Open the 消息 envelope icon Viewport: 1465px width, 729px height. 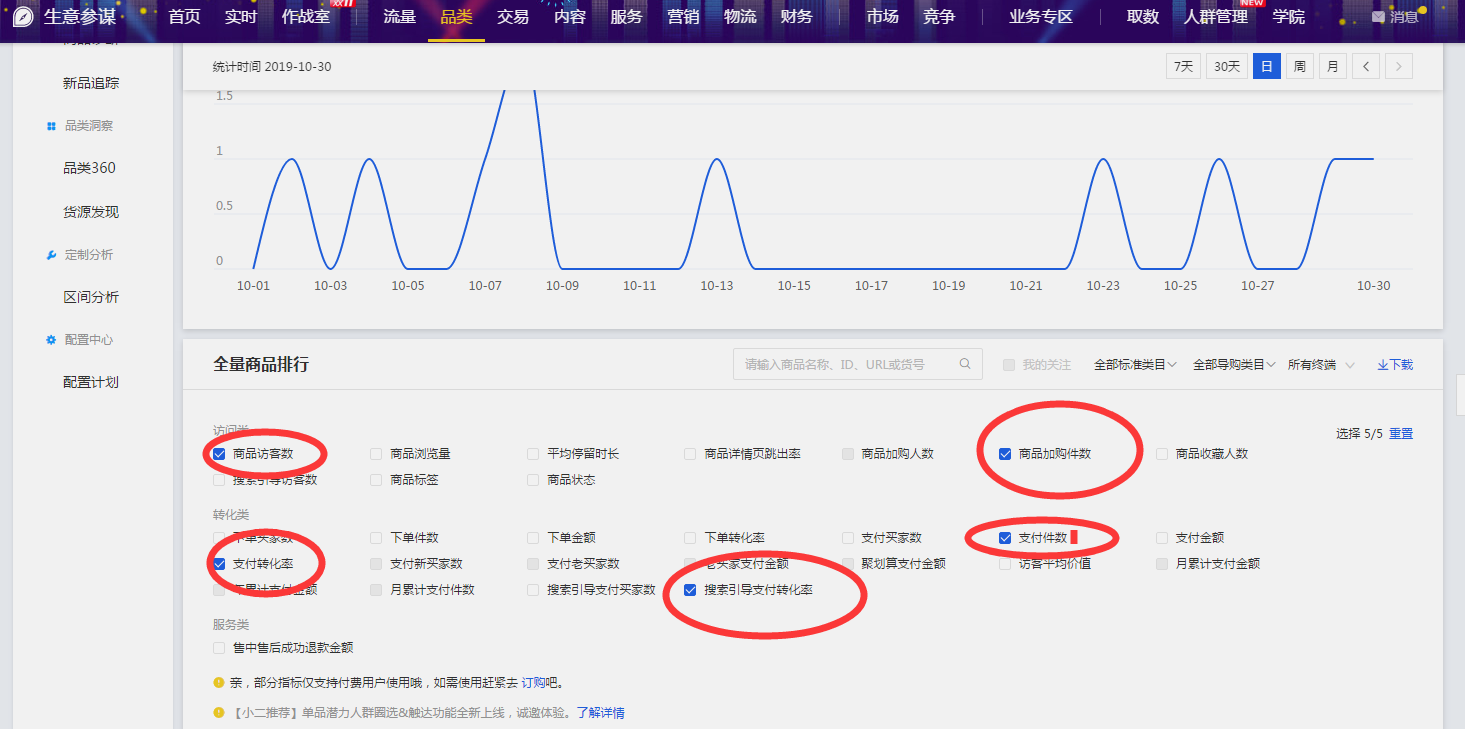(1378, 17)
